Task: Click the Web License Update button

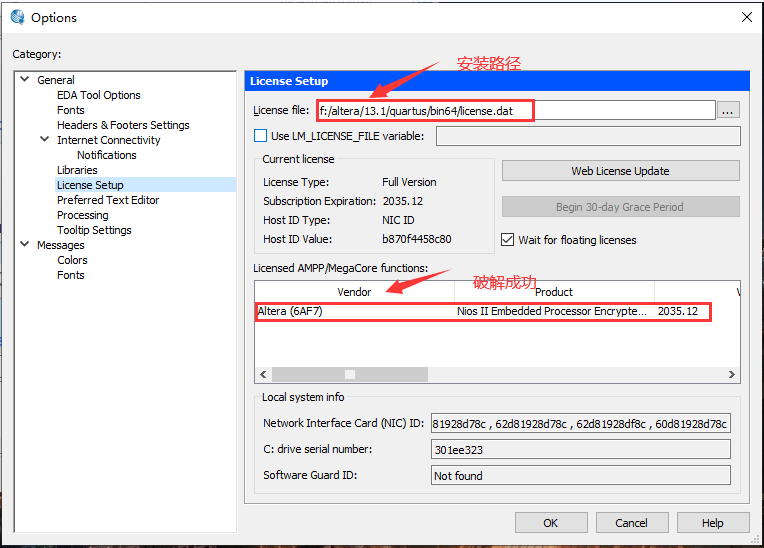Action: 620,171
